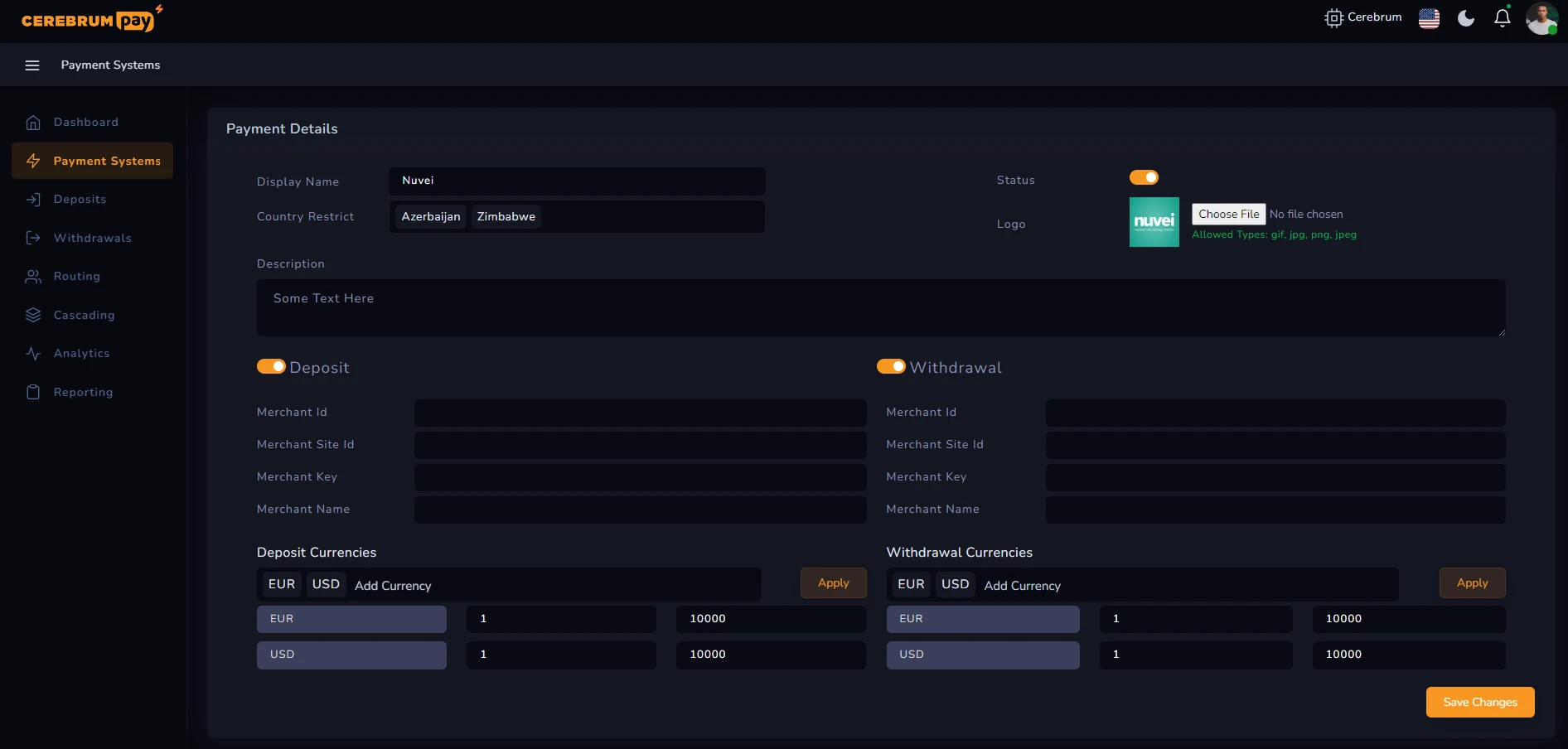This screenshot has height=749, width=1568.
Task: Click the withdrawal USD maximum 10000 field
Action: [1409, 655]
